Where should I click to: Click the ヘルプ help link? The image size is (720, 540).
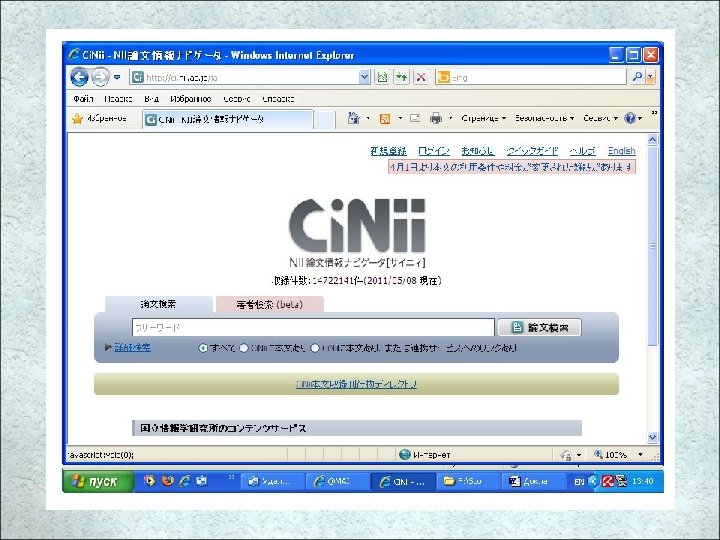(x=582, y=151)
